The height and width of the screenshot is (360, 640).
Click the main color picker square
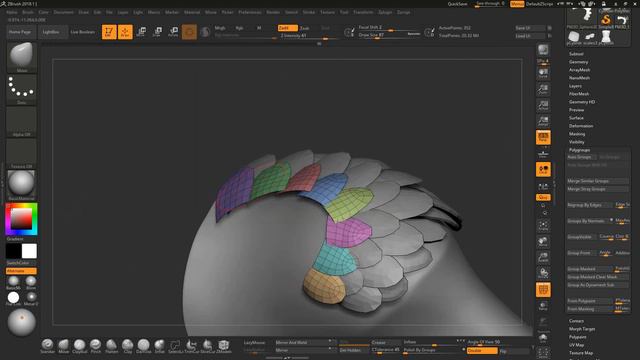tap(21, 219)
